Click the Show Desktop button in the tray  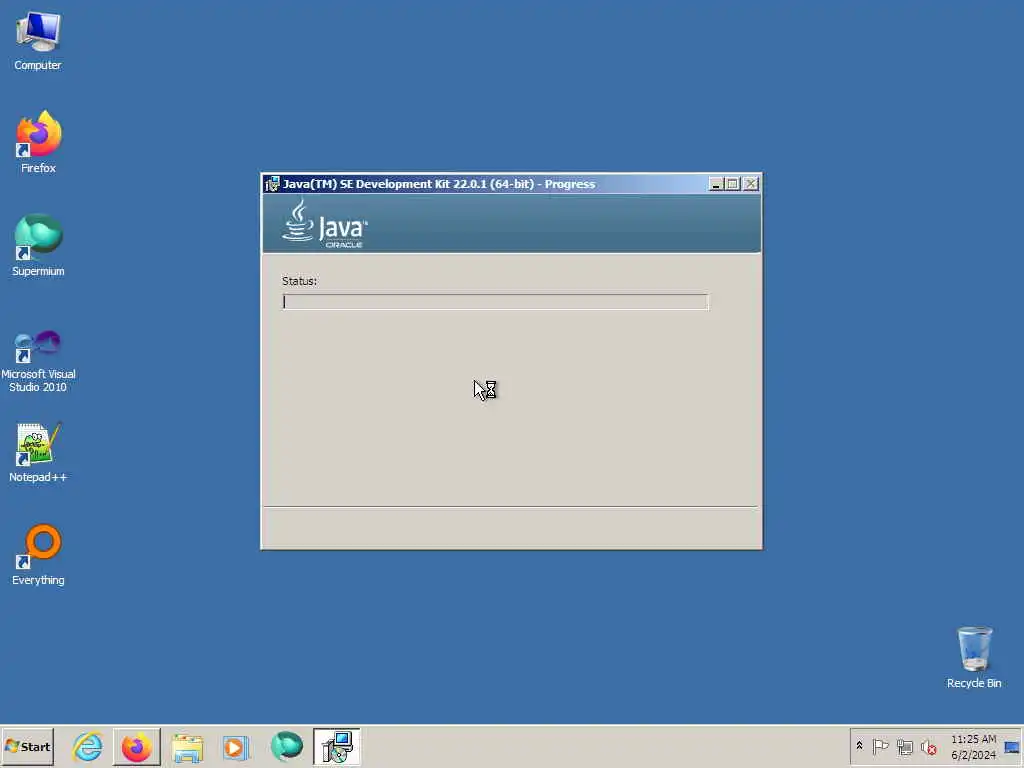pos(1012,746)
